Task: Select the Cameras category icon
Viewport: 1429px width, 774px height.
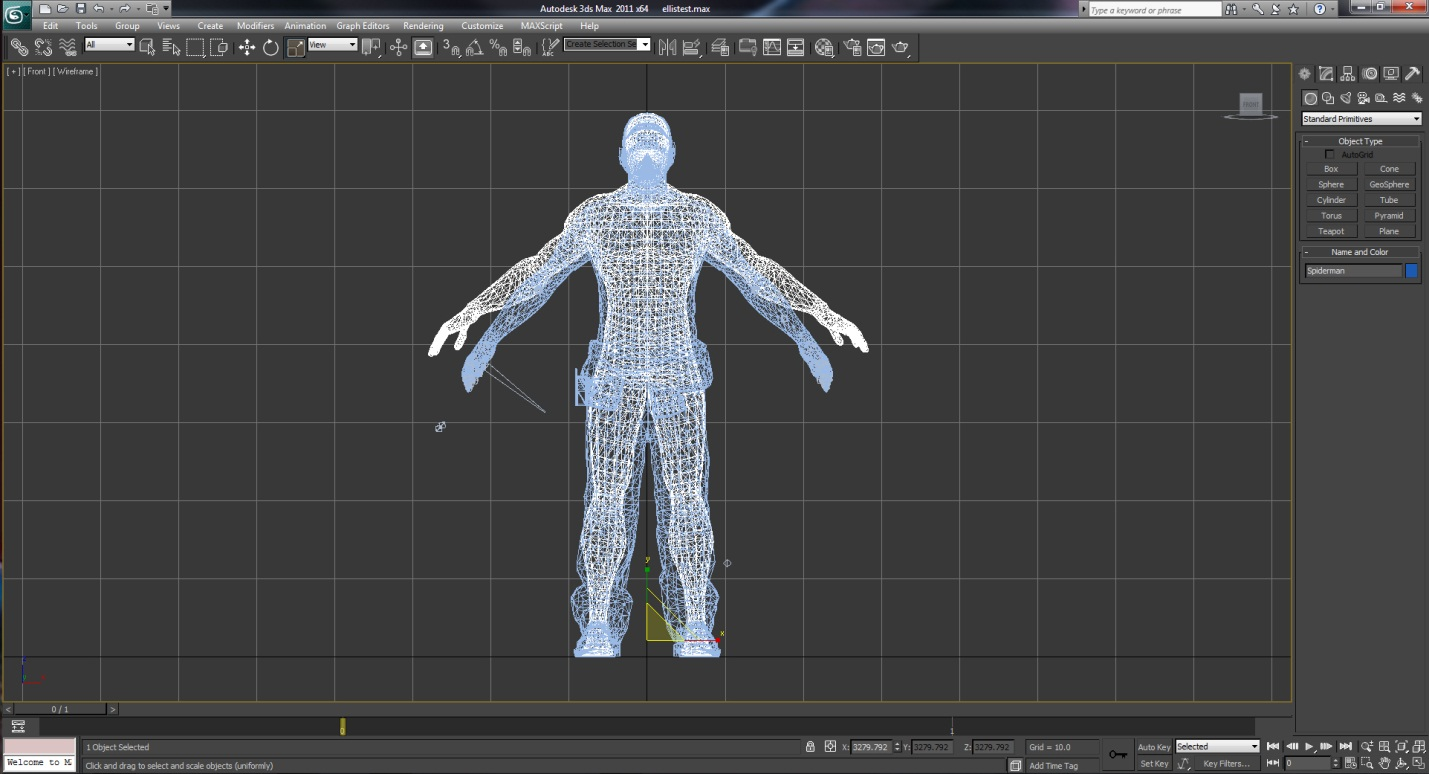Action: [1363, 98]
